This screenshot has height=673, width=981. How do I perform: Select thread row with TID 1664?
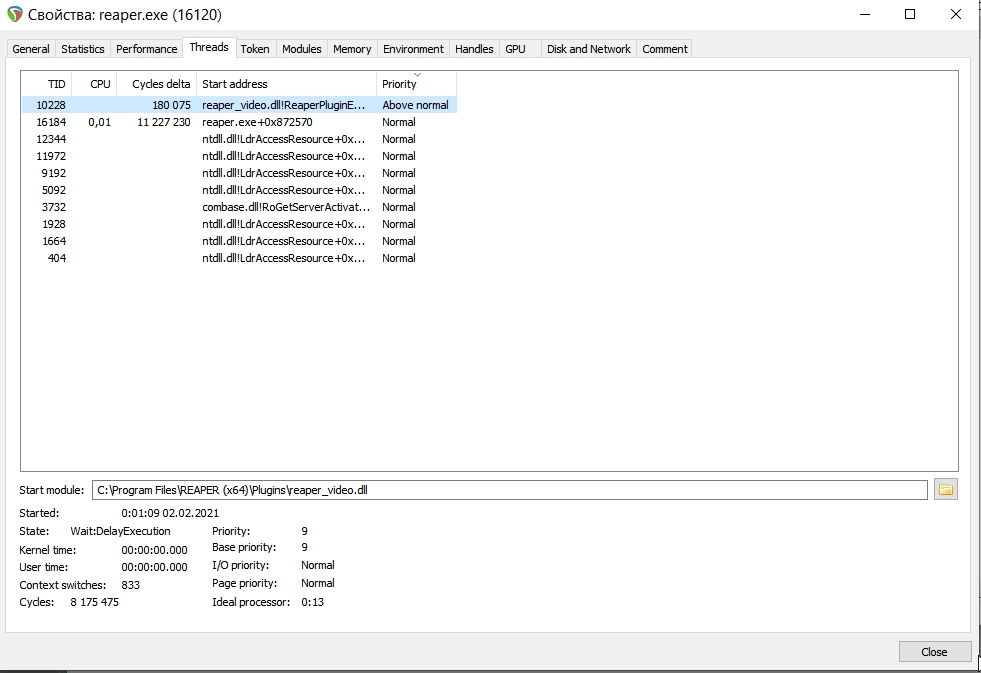pyautogui.click(x=239, y=241)
